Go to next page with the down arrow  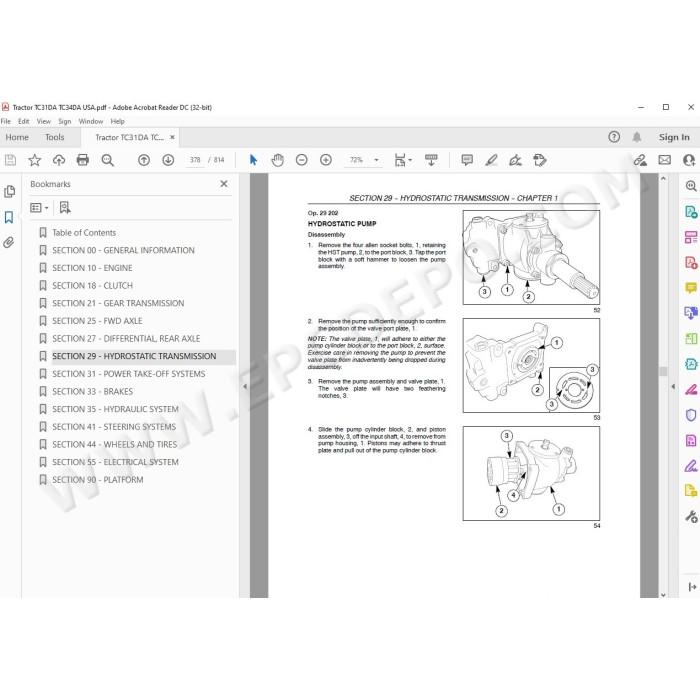[x=168, y=160]
